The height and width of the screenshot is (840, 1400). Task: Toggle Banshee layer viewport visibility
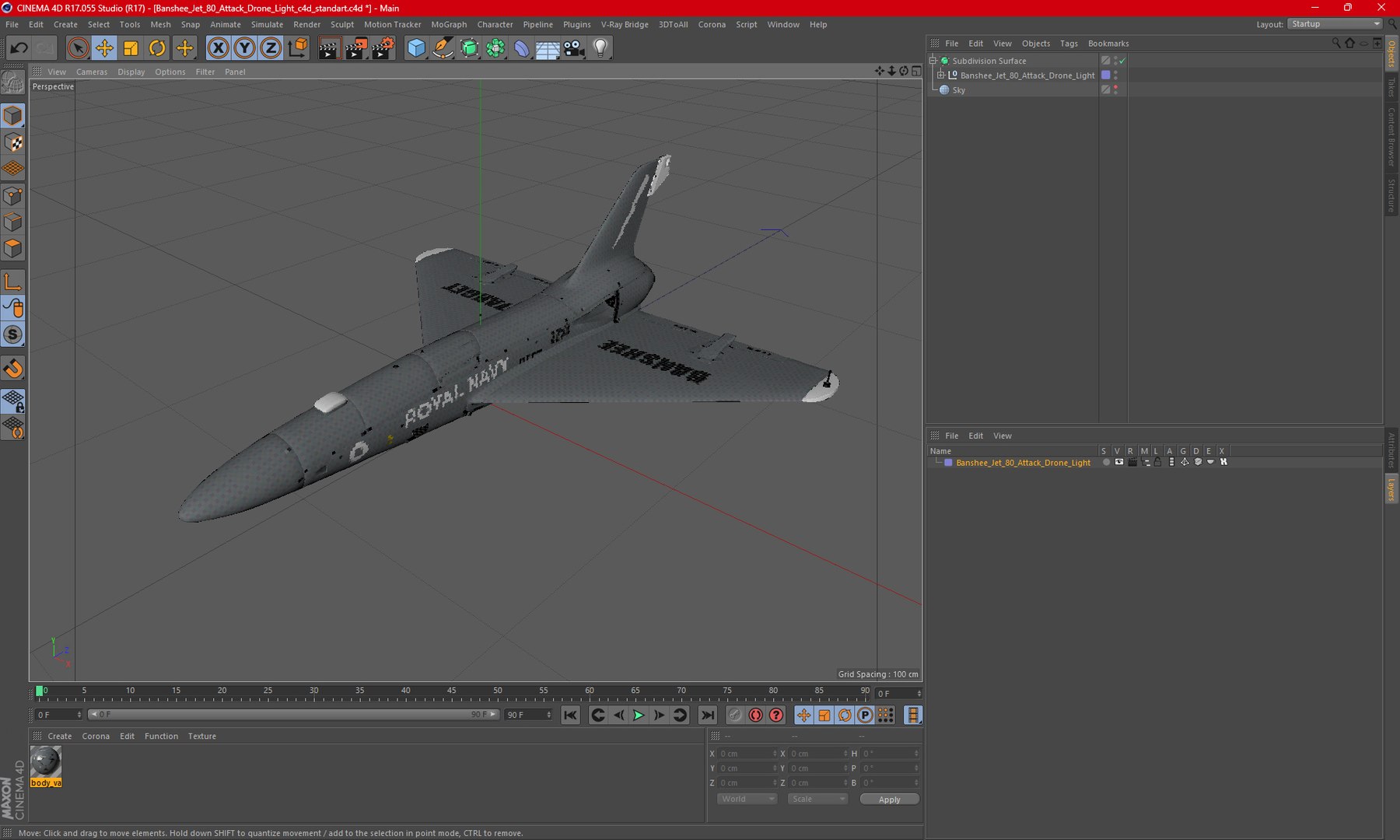pyautogui.click(x=1119, y=463)
